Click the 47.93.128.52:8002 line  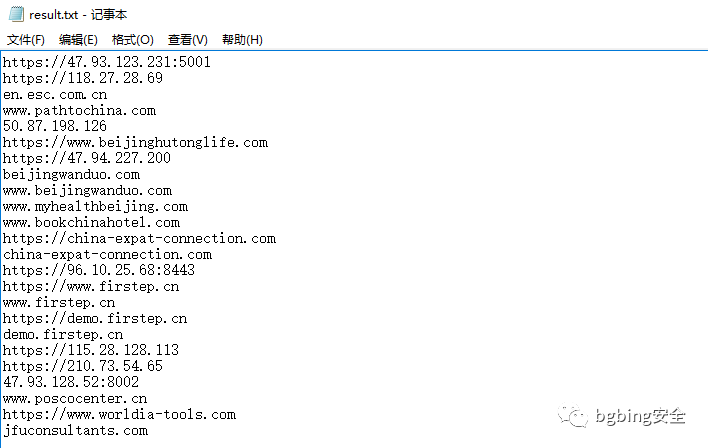click(x=71, y=382)
